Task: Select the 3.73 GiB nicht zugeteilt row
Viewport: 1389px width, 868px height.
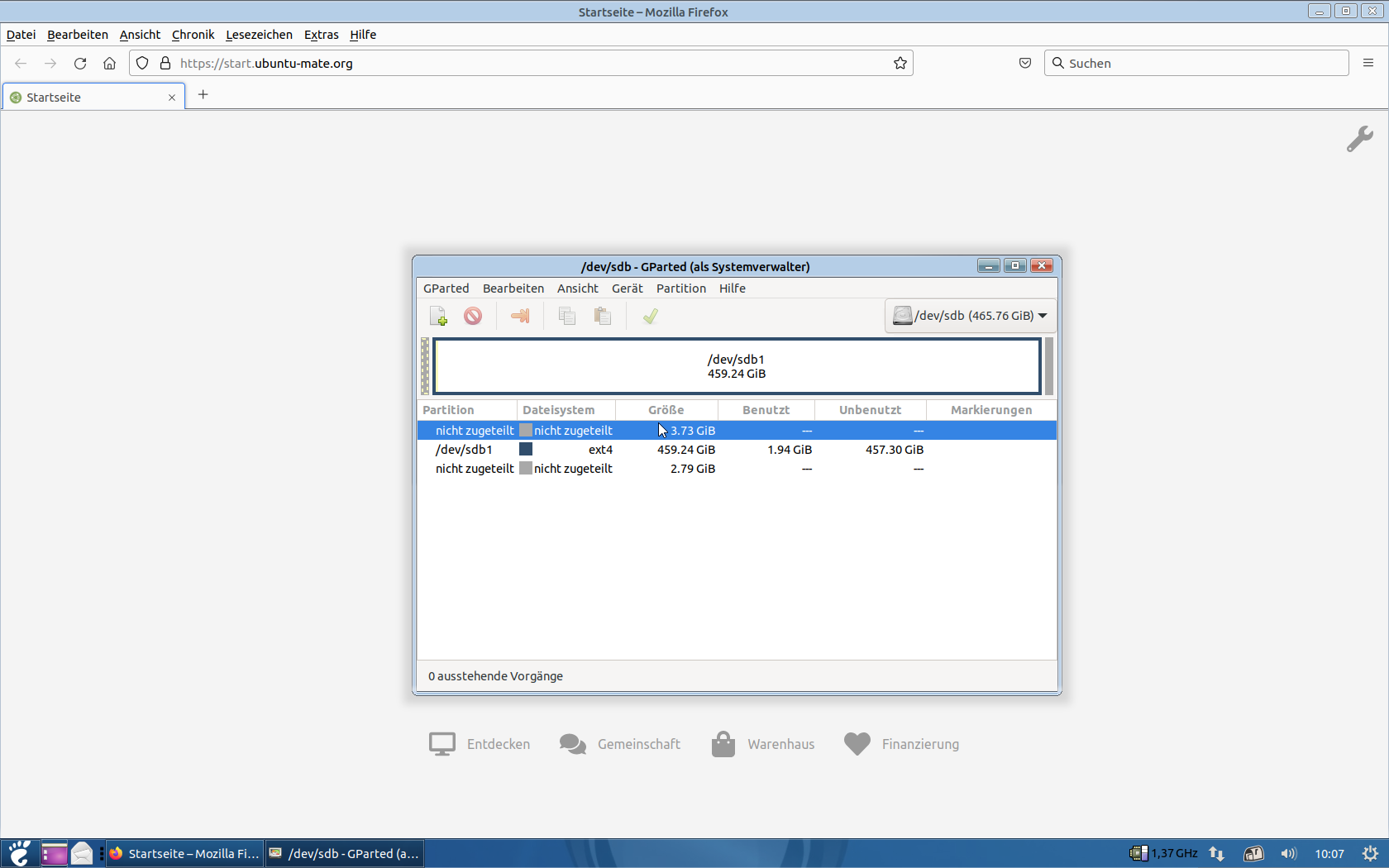Action: click(x=737, y=431)
